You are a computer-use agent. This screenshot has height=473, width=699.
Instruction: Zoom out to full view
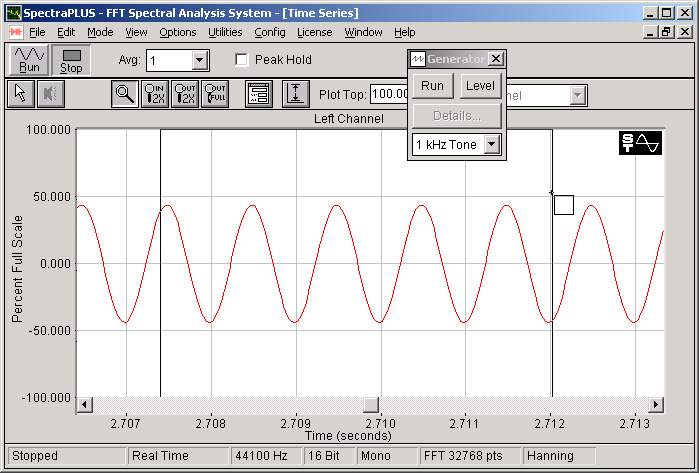point(215,94)
